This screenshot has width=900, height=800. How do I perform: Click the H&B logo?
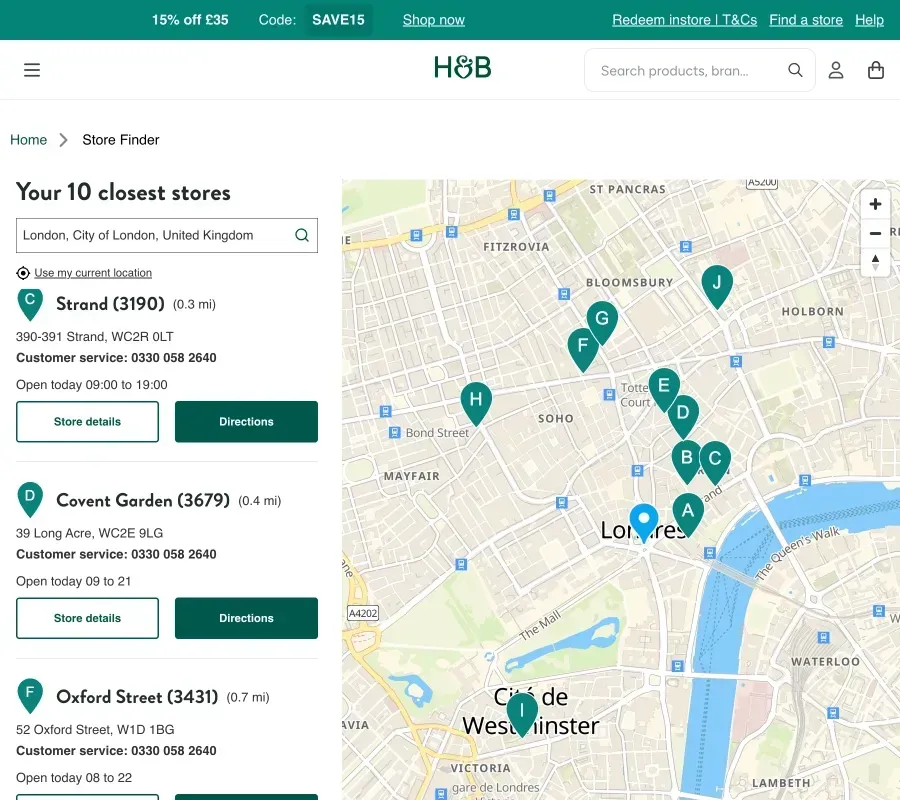pyautogui.click(x=462, y=68)
